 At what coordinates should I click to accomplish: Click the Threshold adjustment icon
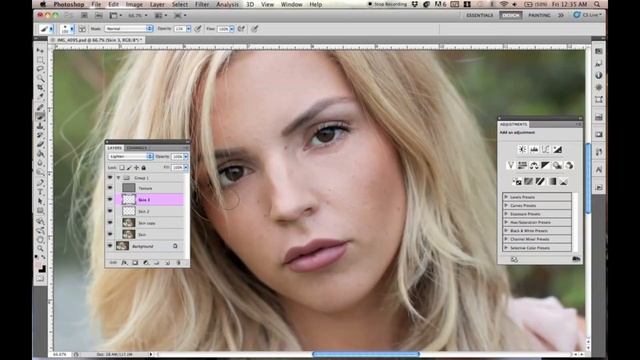tap(540, 181)
